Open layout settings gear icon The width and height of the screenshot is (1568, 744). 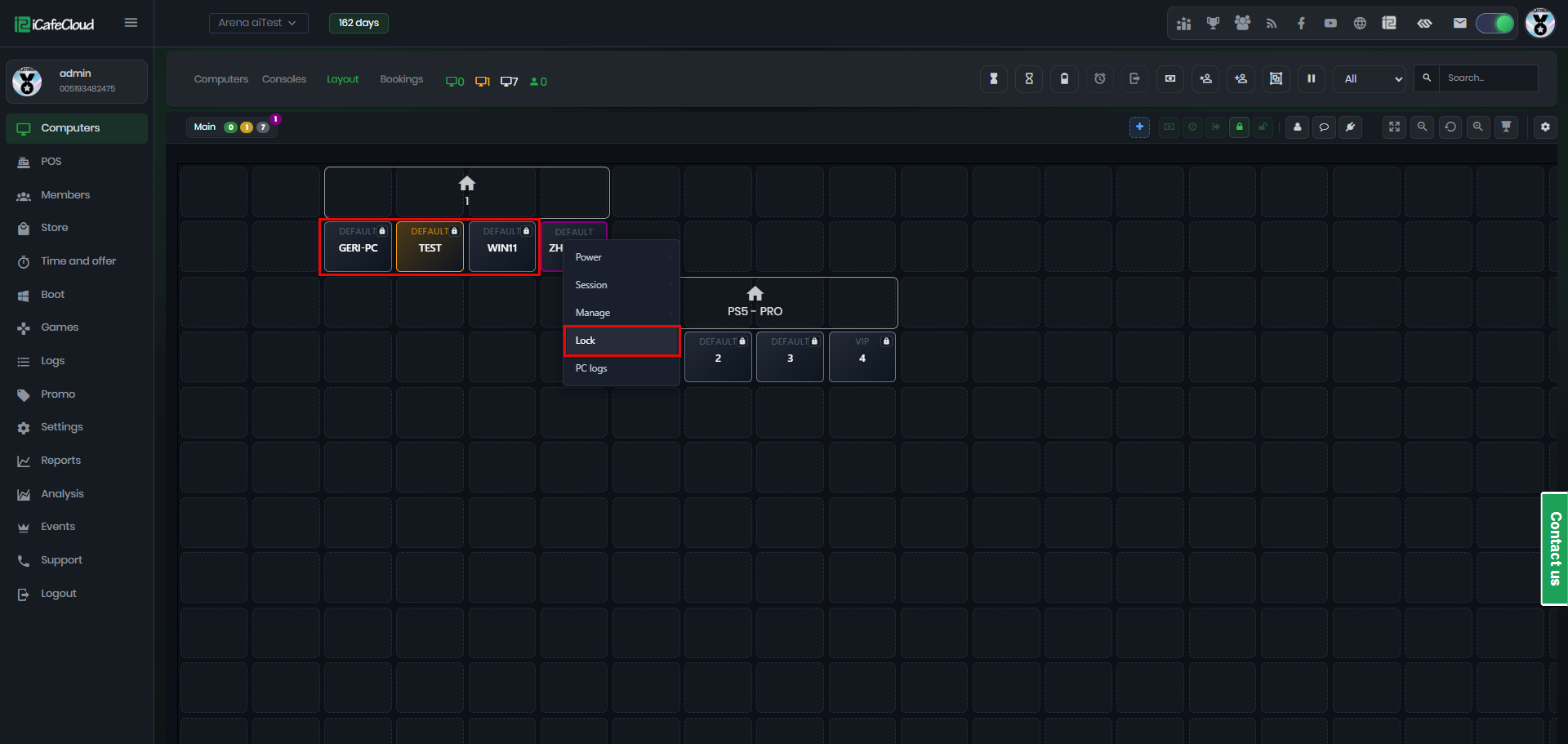click(1544, 127)
